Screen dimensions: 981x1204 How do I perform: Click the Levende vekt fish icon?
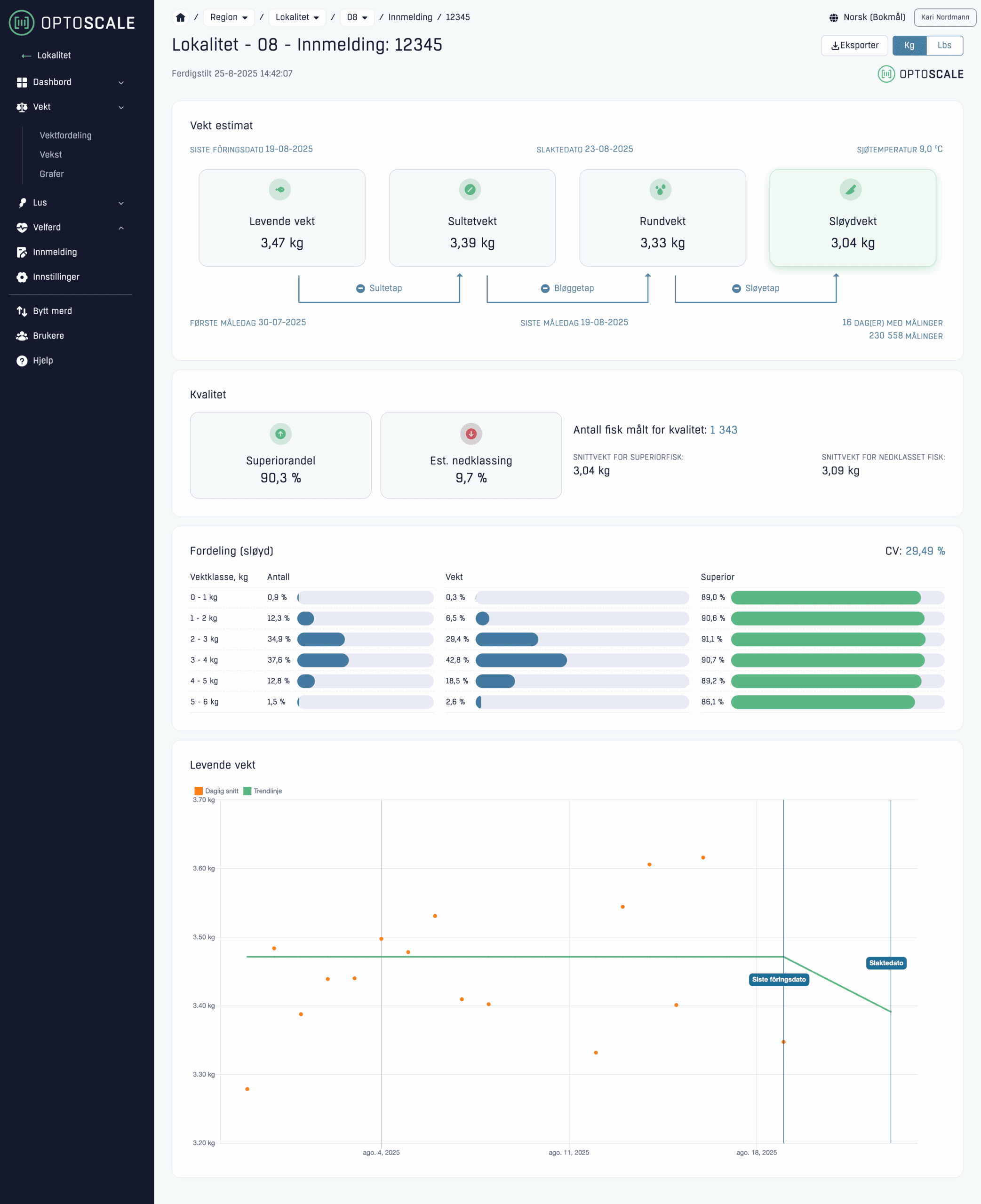pos(280,190)
